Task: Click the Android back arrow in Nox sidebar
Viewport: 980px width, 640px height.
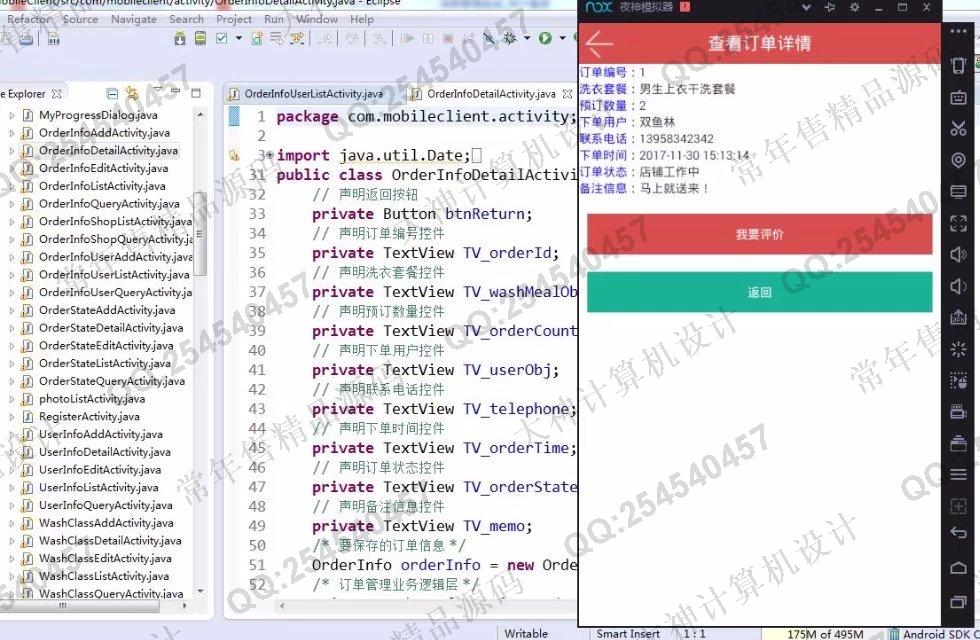Action: (958, 533)
